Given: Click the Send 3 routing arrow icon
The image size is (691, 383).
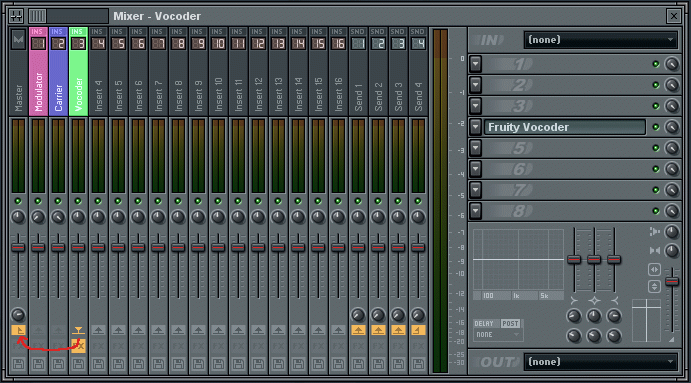Looking at the screenshot, I should (x=398, y=330).
